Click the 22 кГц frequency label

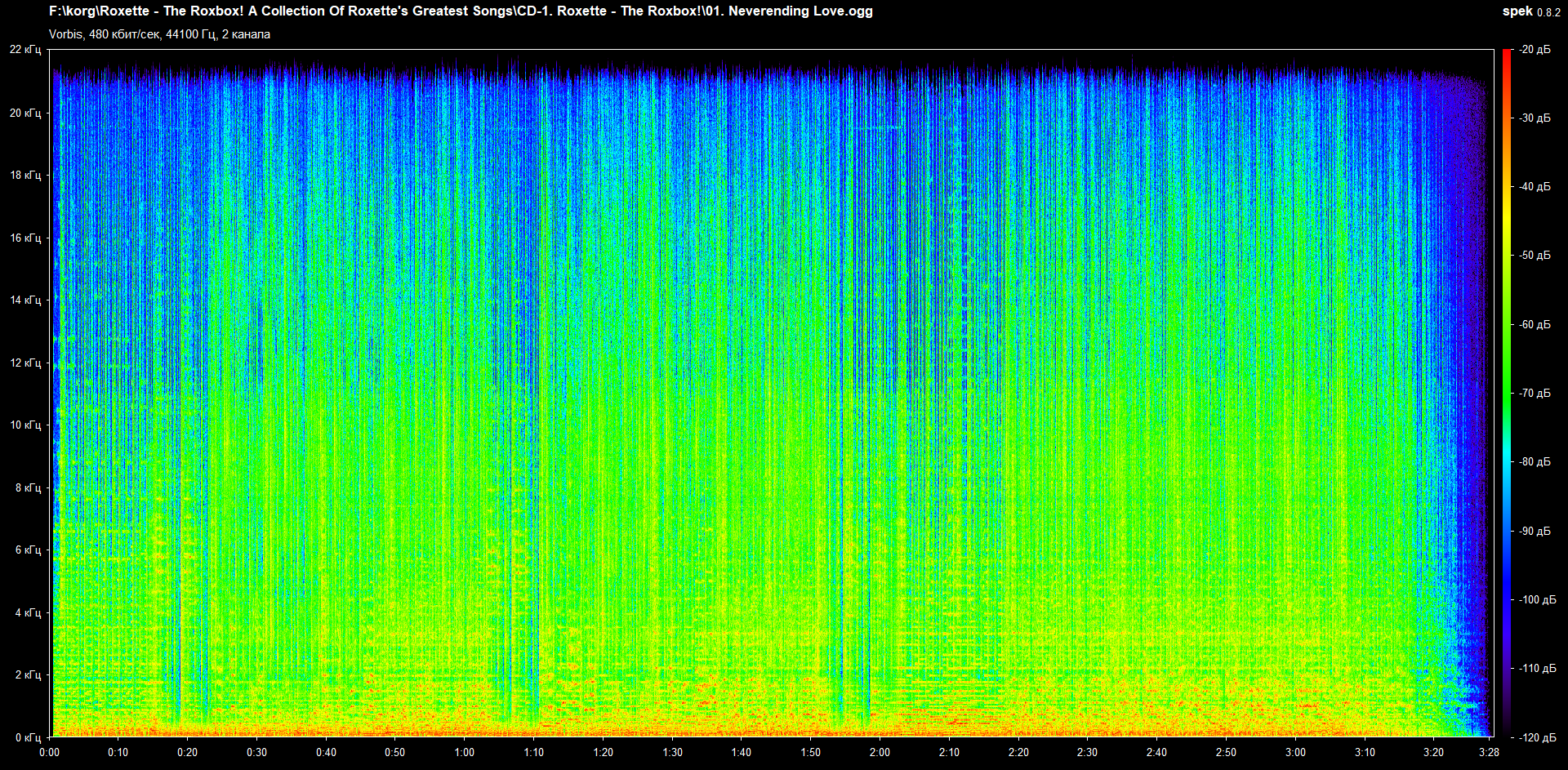tap(25, 50)
